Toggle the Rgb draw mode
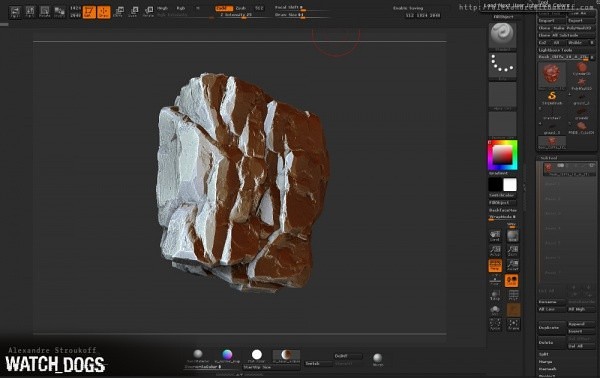 pyautogui.click(x=181, y=8)
